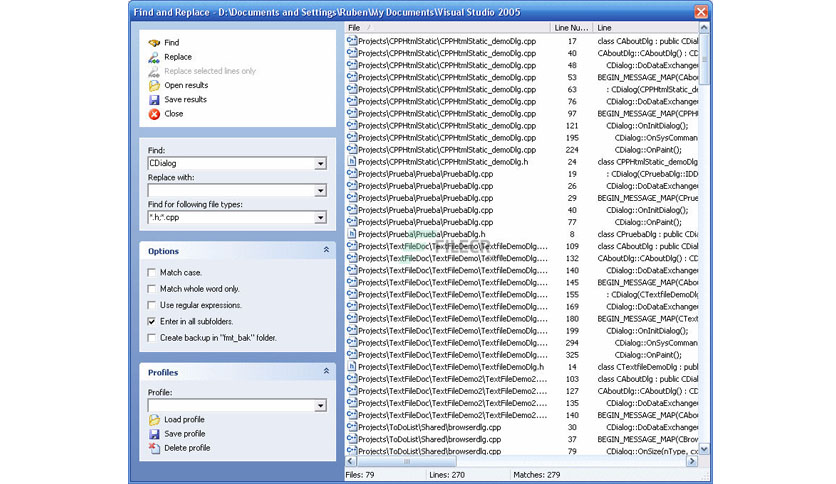This screenshot has height=484, width=836.
Task: Click the Load profile link
Action: coord(184,420)
